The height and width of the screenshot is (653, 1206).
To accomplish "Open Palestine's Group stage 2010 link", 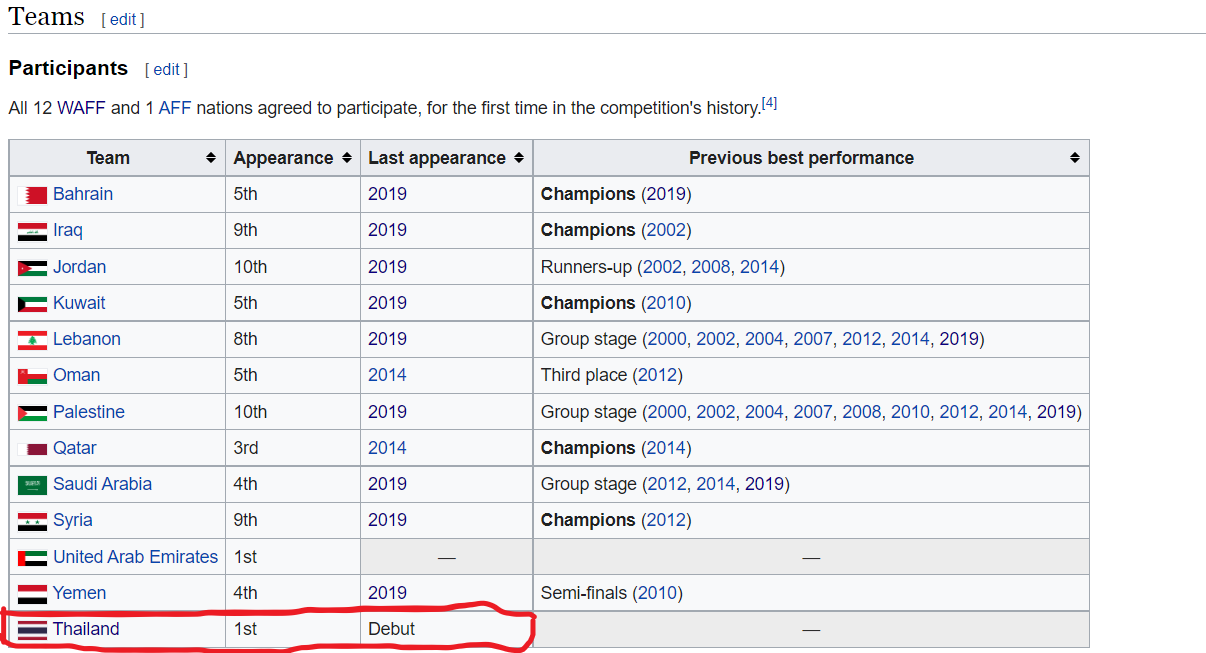I will click(910, 412).
